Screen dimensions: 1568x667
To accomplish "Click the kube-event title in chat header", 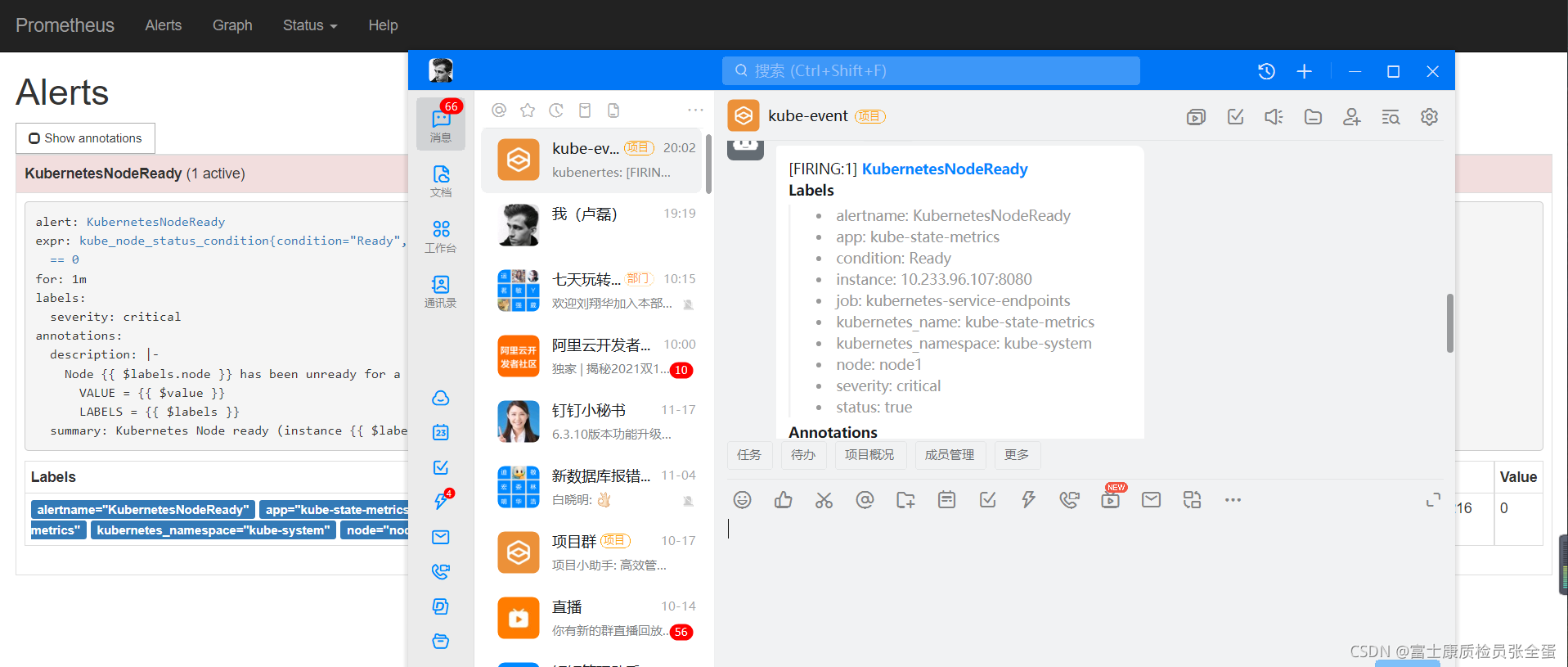I will pos(807,116).
